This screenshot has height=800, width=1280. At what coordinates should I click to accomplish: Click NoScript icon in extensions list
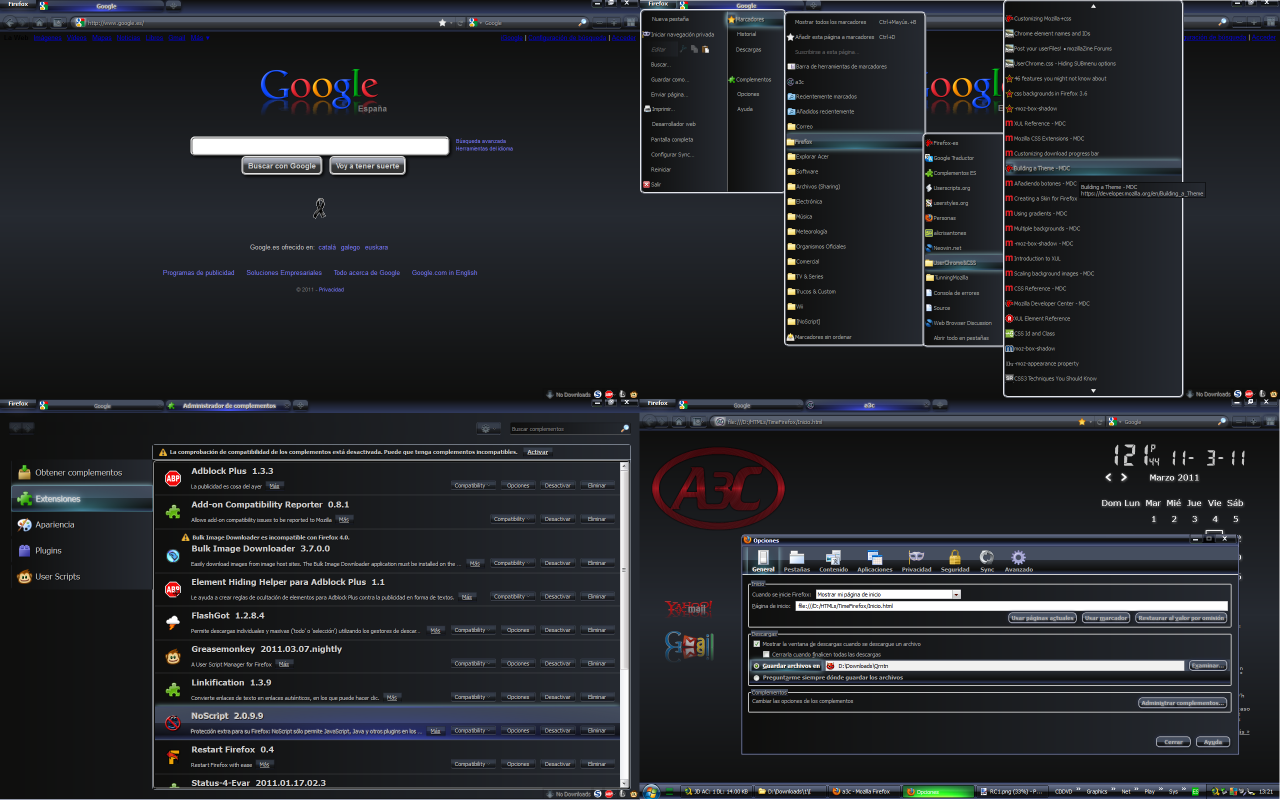tap(172, 723)
